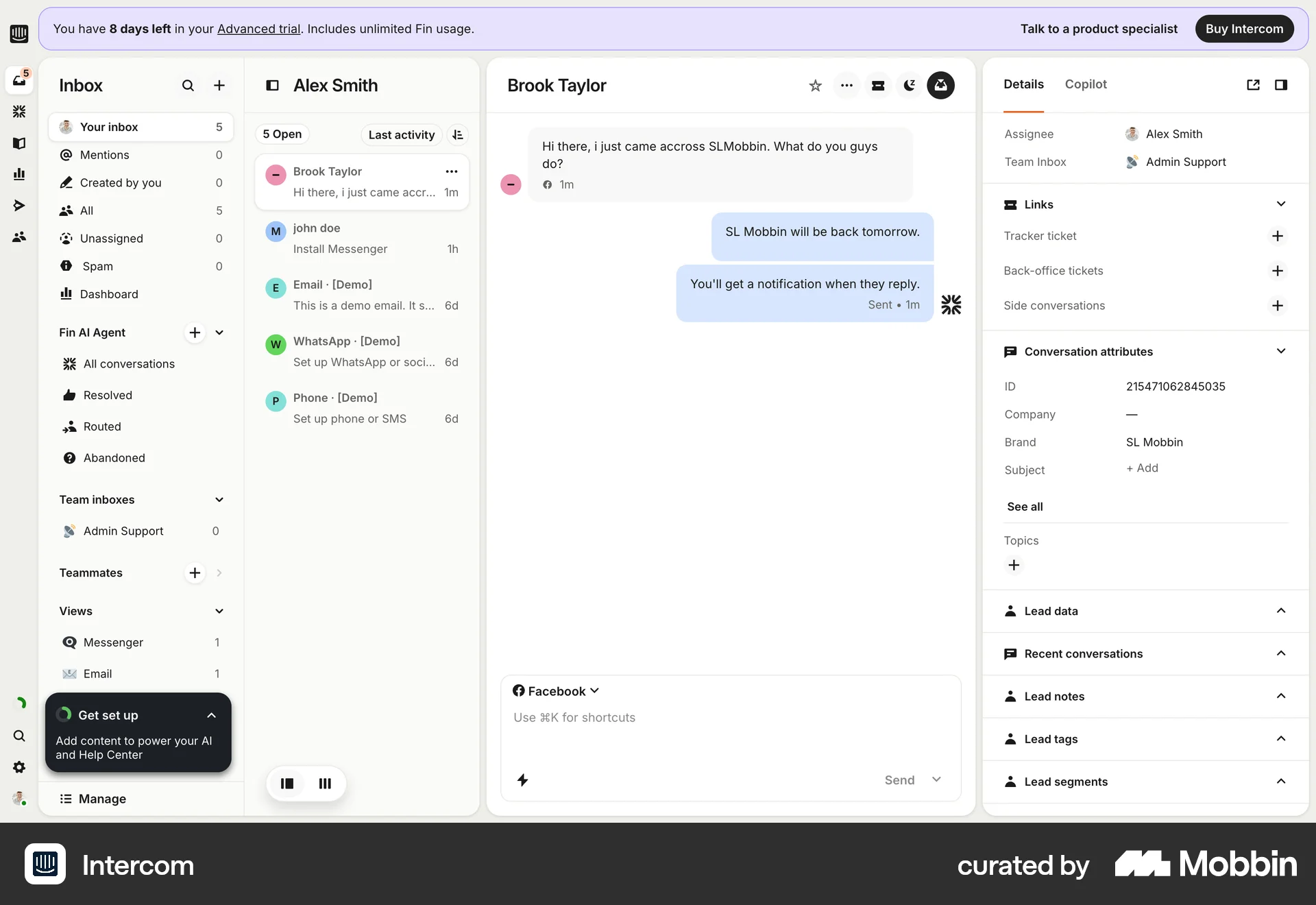Star the Brook Taylor conversation
The height and width of the screenshot is (905, 1316).
(x=815, y=85)
